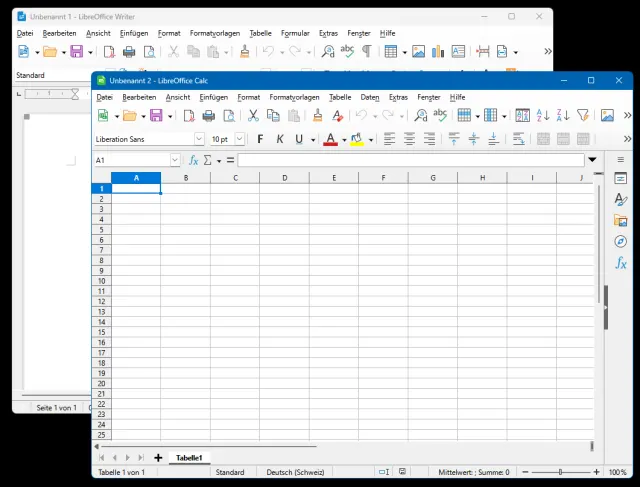The image size is (640, 487).
Task: Toggle Italic formatting in Calc
Action: [x=279, y=139]
